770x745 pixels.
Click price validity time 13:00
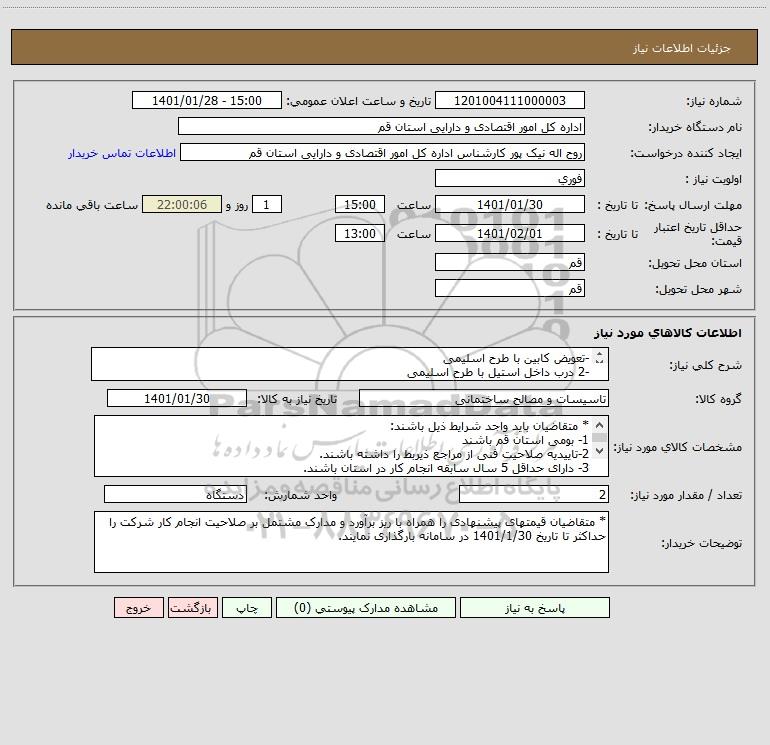point(360,233)
